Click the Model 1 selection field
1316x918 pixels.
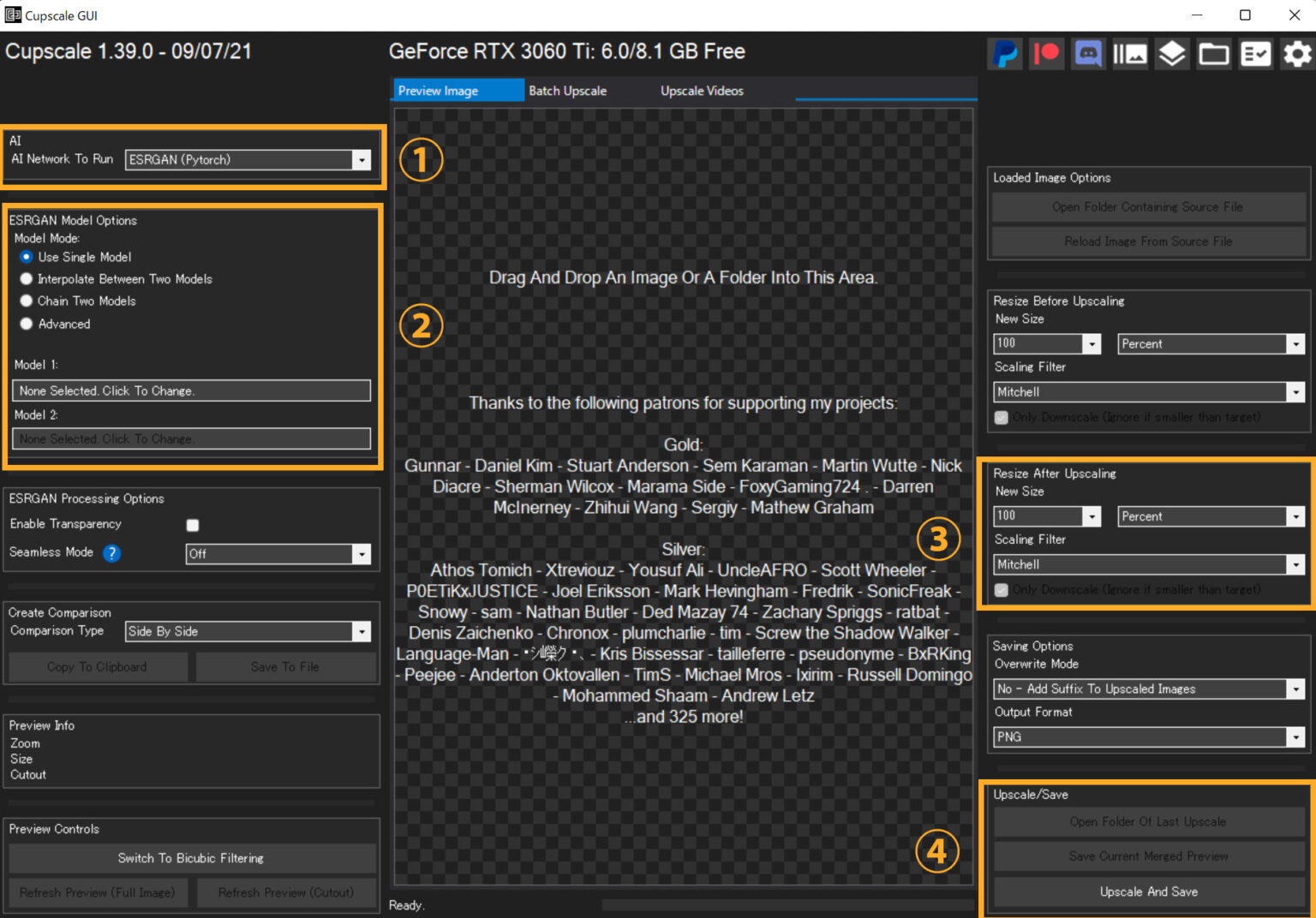point(191,390)
